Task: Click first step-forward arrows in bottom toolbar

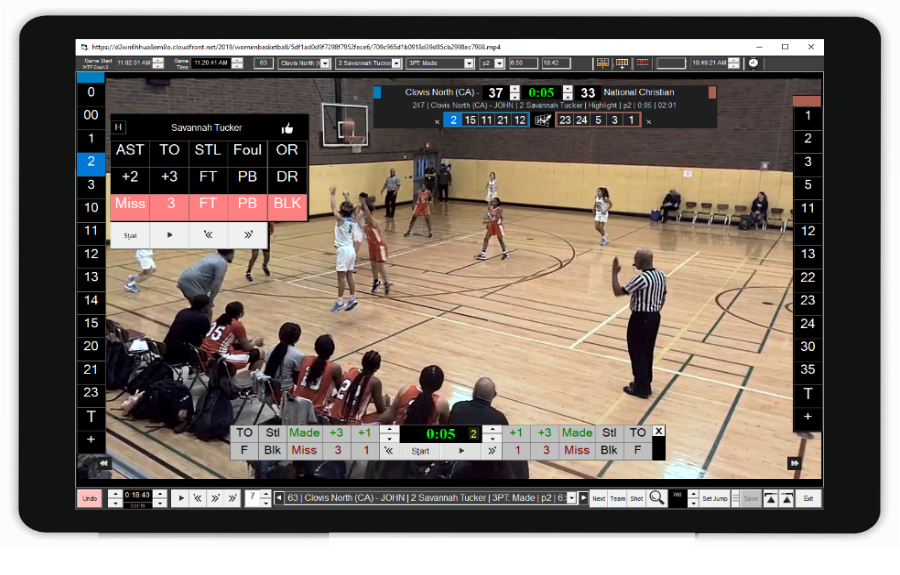Action: pos(215,498)
